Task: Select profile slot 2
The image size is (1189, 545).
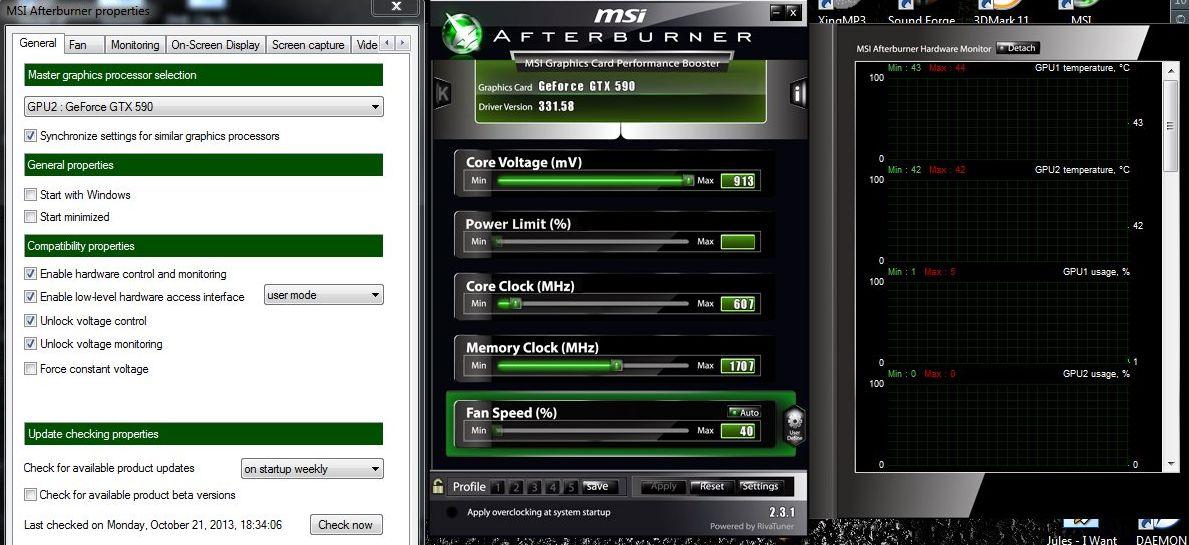Action: click(516, 487)
